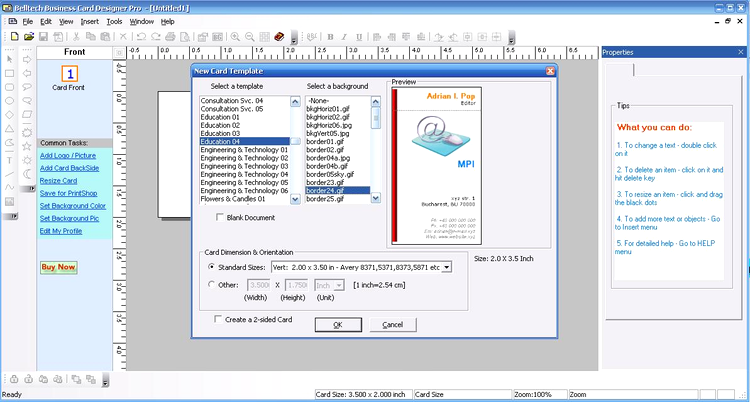Open the Tools menu
Image resolution: width=750 pixels, height=402 pixels.
click(x=114, y=22)
